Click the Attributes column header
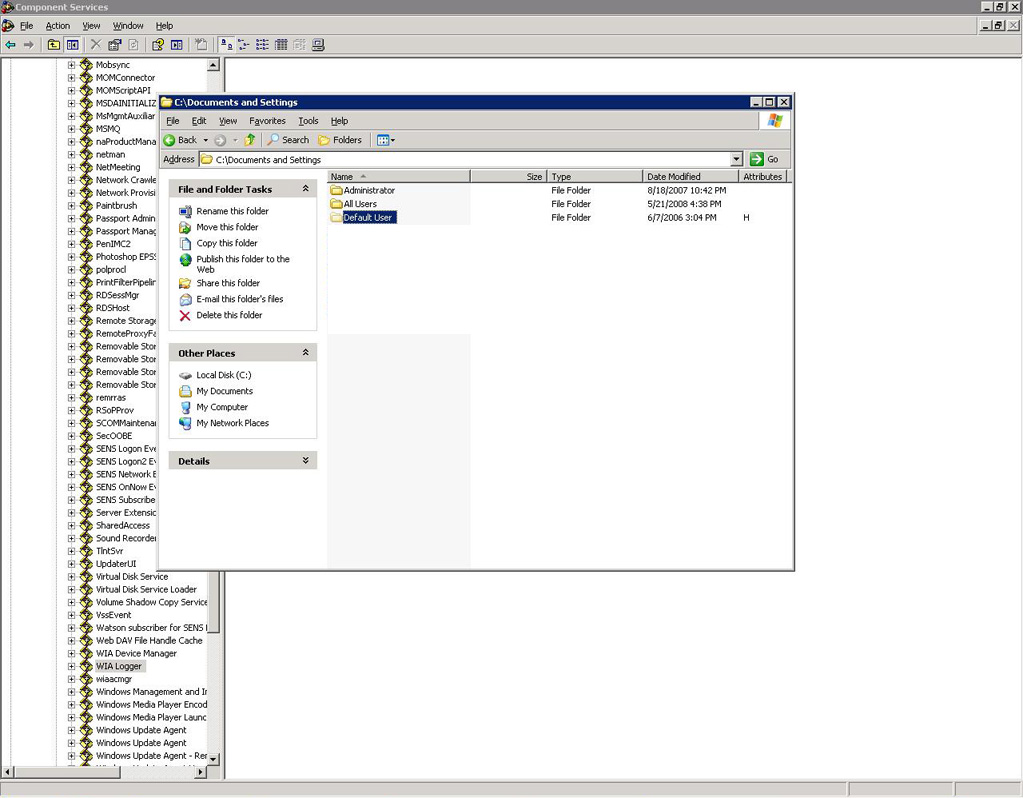Image resolution: width=1023 pixels, height=798 pixels. (x=763, y=177)
